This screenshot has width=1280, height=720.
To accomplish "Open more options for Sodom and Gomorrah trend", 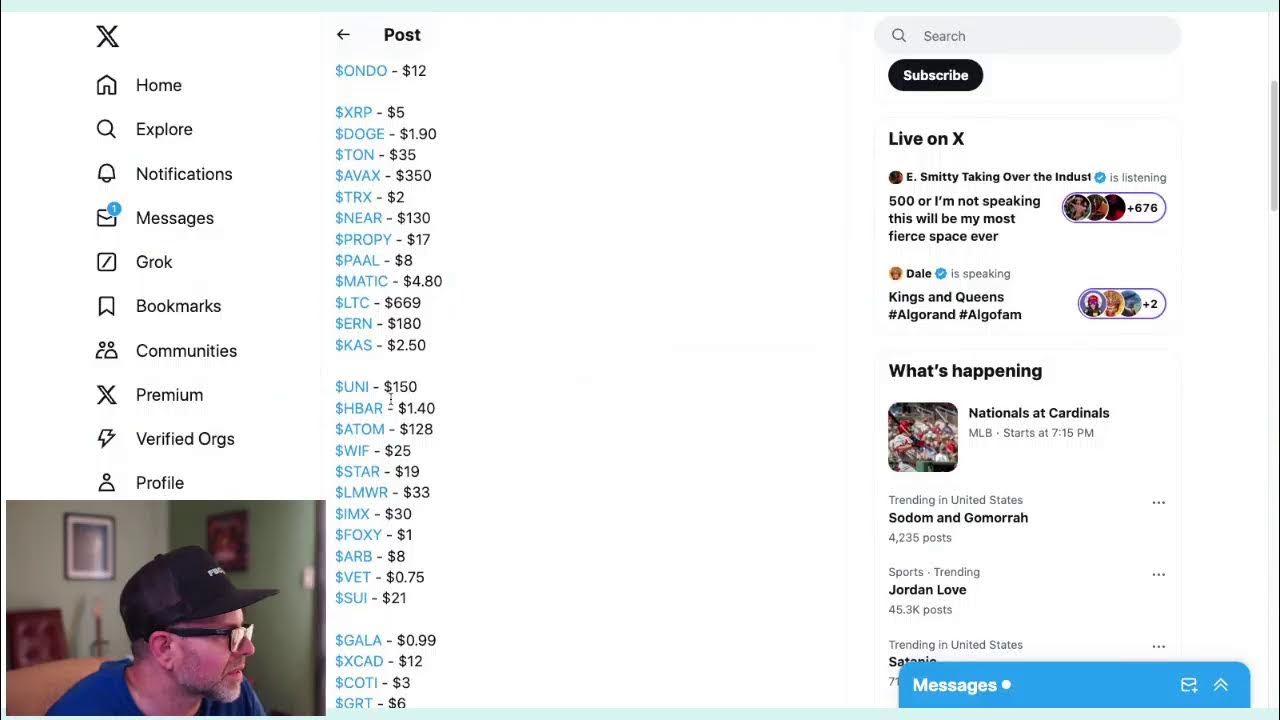I will pyautogui.click(x=1158, y=502).
